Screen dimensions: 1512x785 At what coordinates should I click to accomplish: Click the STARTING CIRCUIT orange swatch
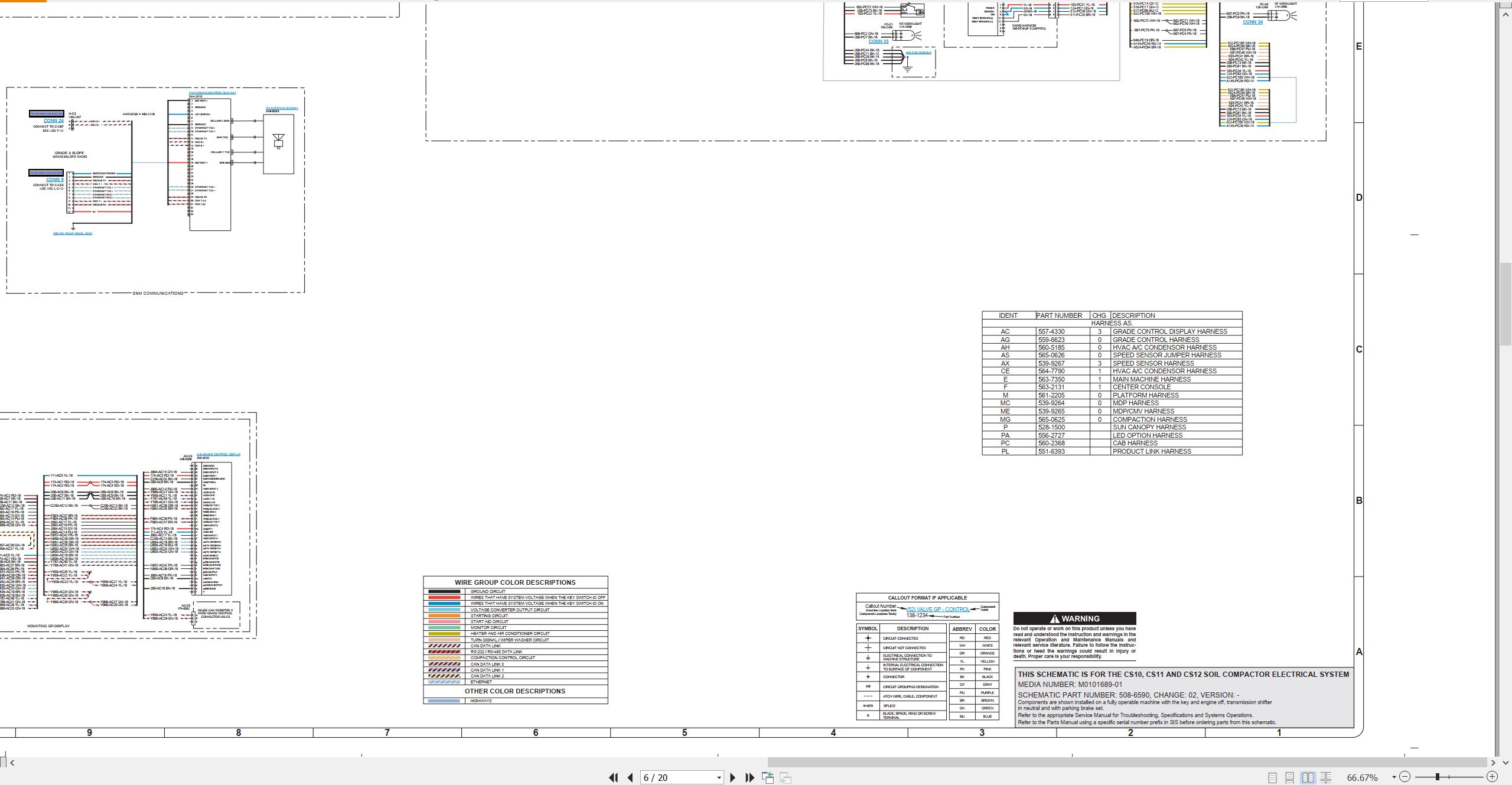(444, 615)
